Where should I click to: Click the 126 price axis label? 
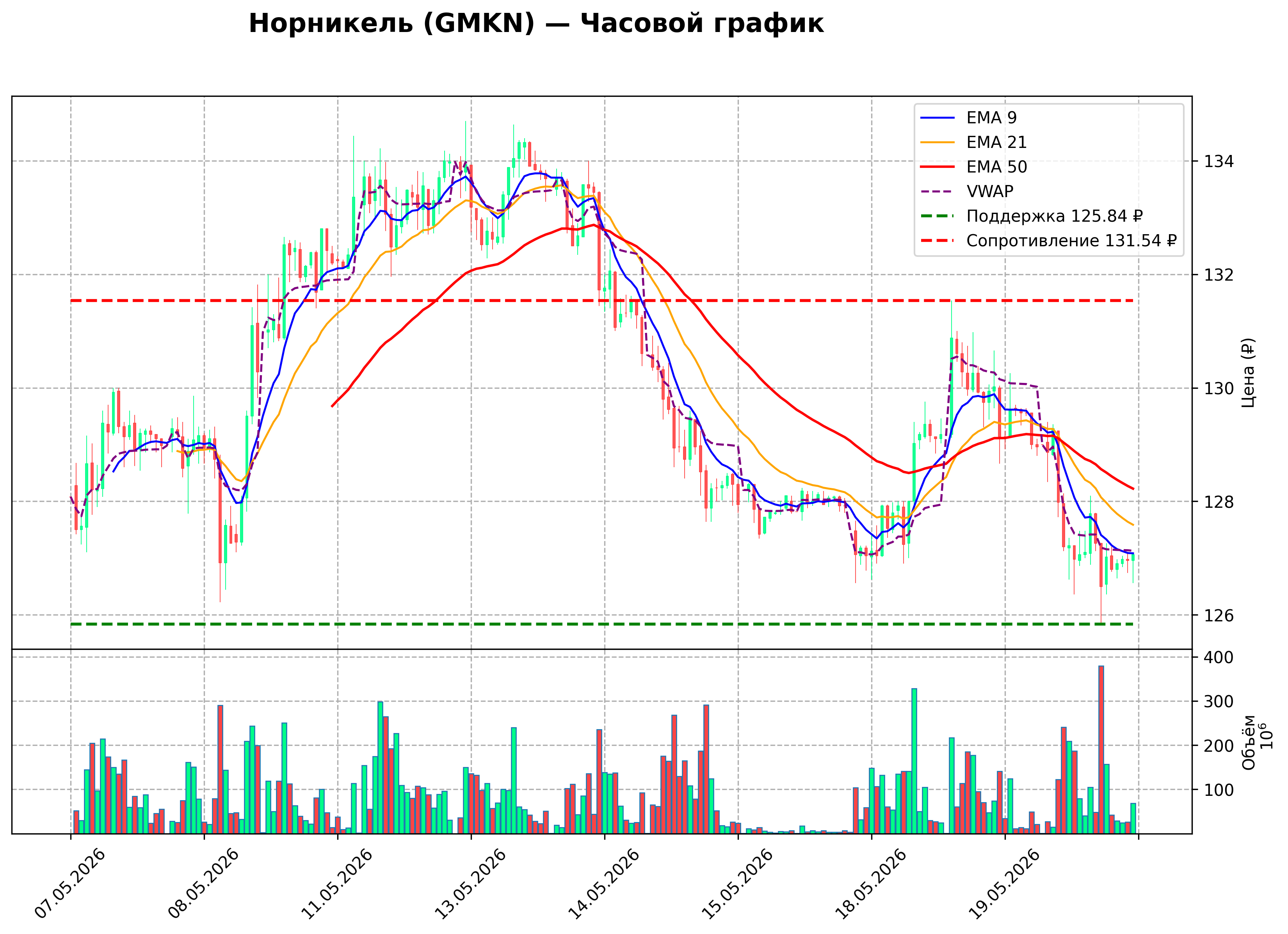pos(1219,616)
